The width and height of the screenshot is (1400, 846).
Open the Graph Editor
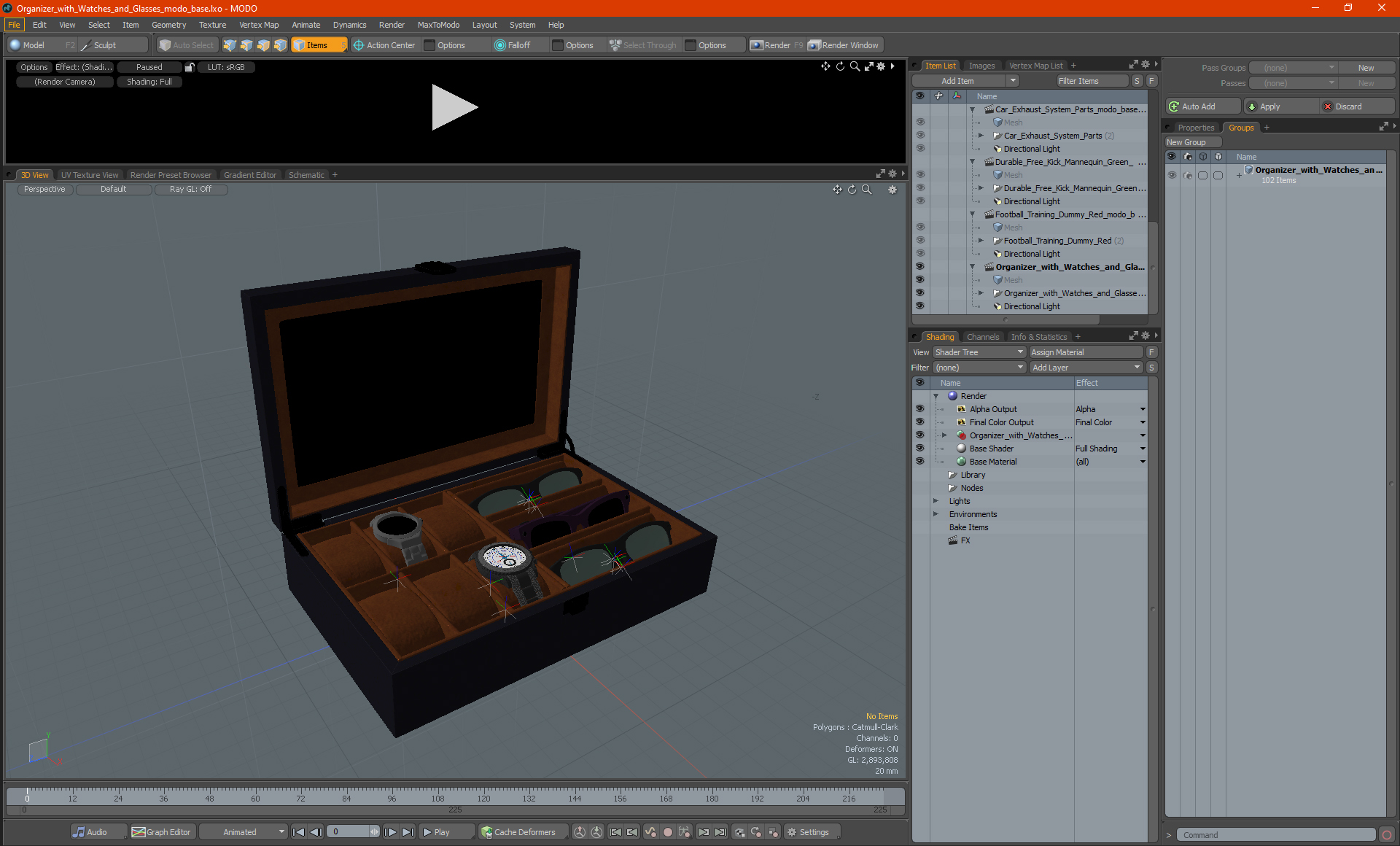(162, 832)
